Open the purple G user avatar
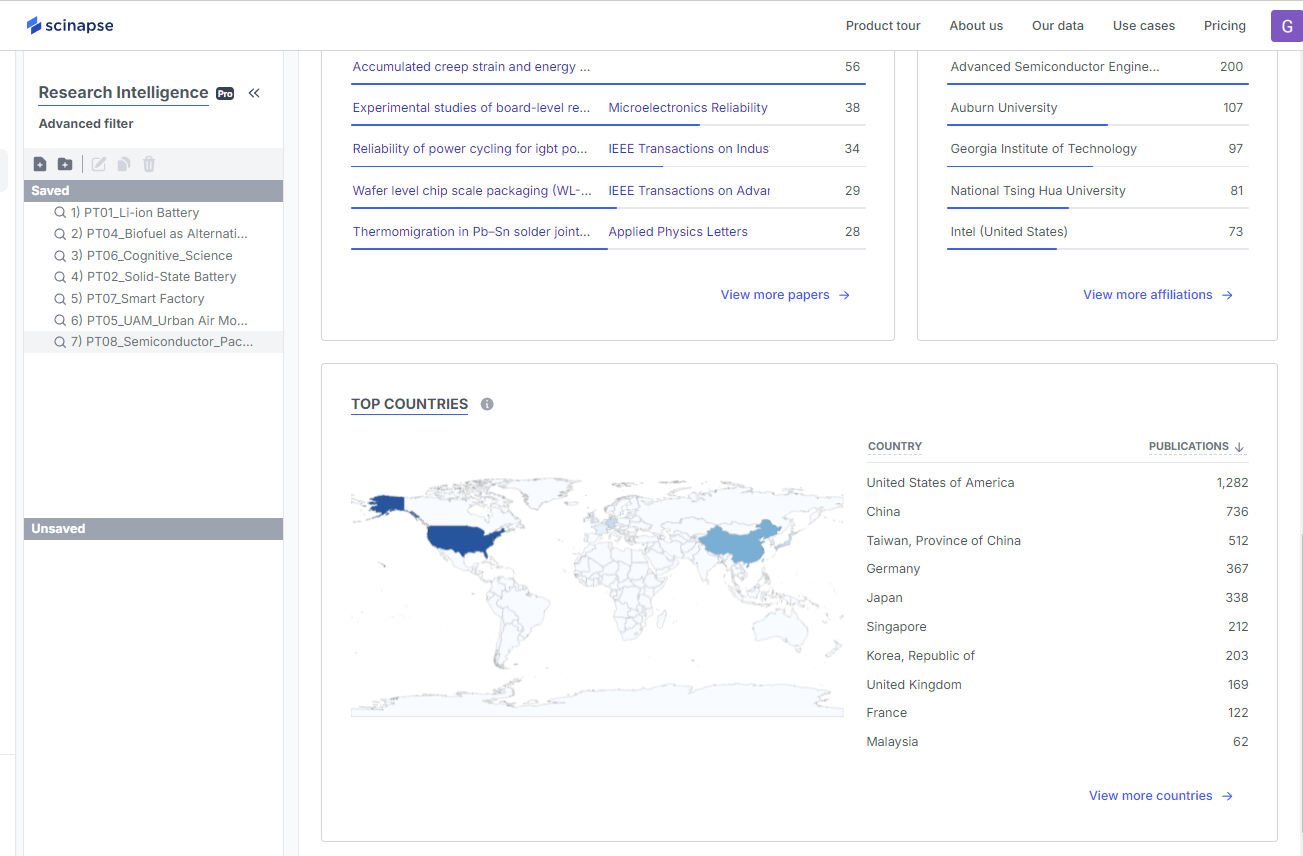Screen dimensions: 1303x856 tap(1286, 26)
